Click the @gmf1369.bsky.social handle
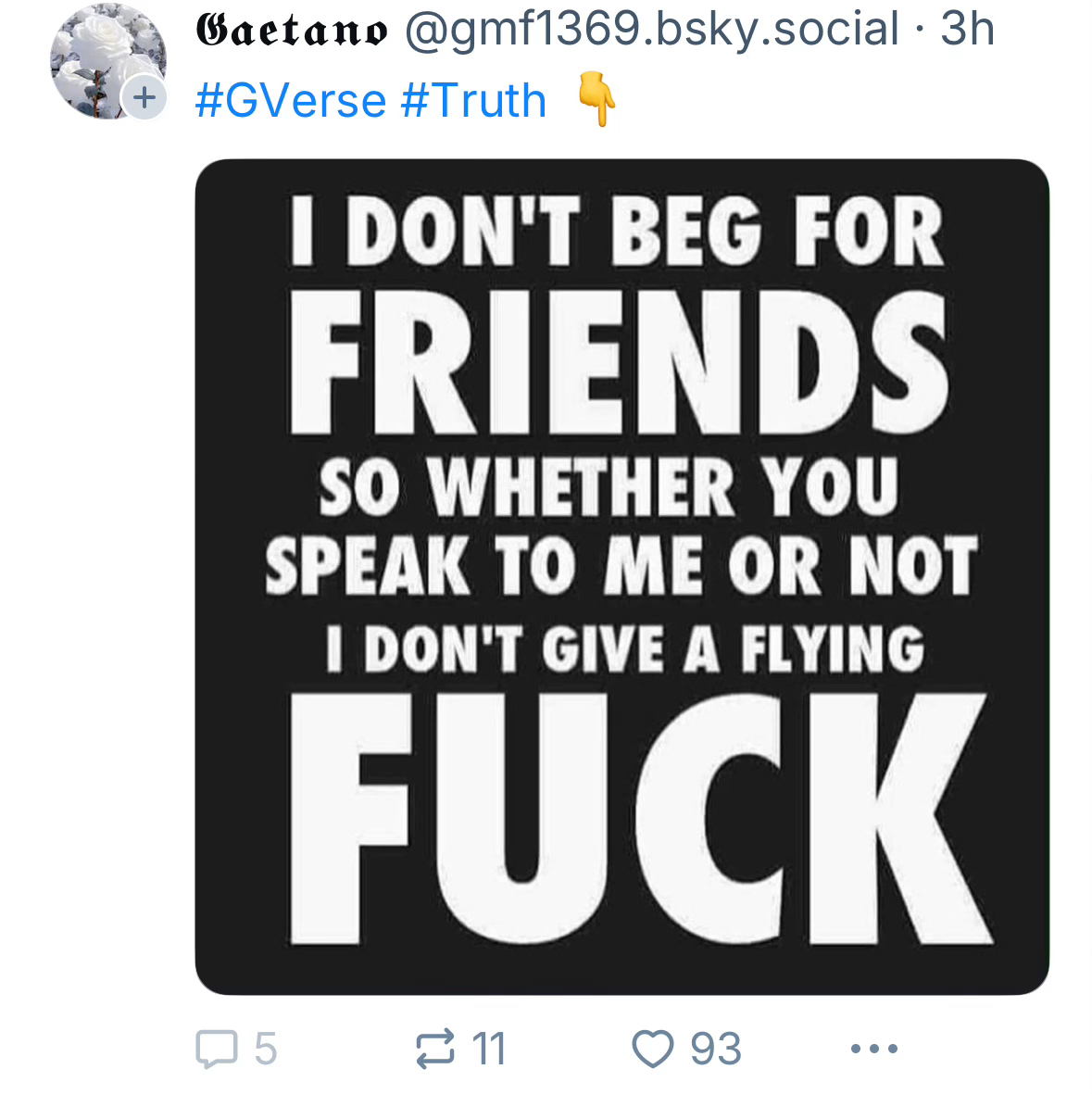This screenshot has height=1094, width=1092. [x=651, y=30]
